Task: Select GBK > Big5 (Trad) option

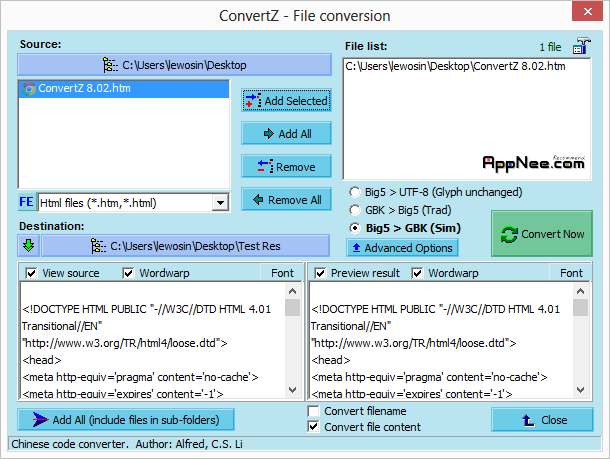Action: pos(400,210)
